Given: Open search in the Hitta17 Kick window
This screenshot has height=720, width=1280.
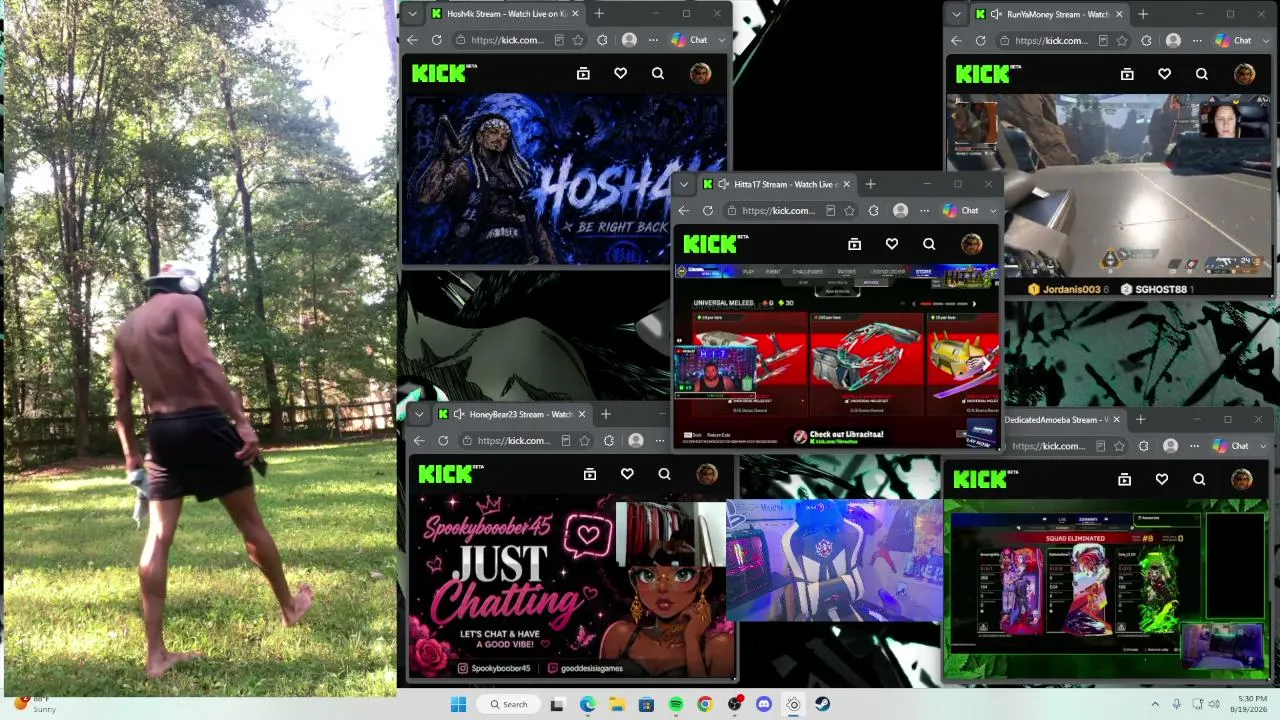Looking at the screenshot, I should 929,243.
